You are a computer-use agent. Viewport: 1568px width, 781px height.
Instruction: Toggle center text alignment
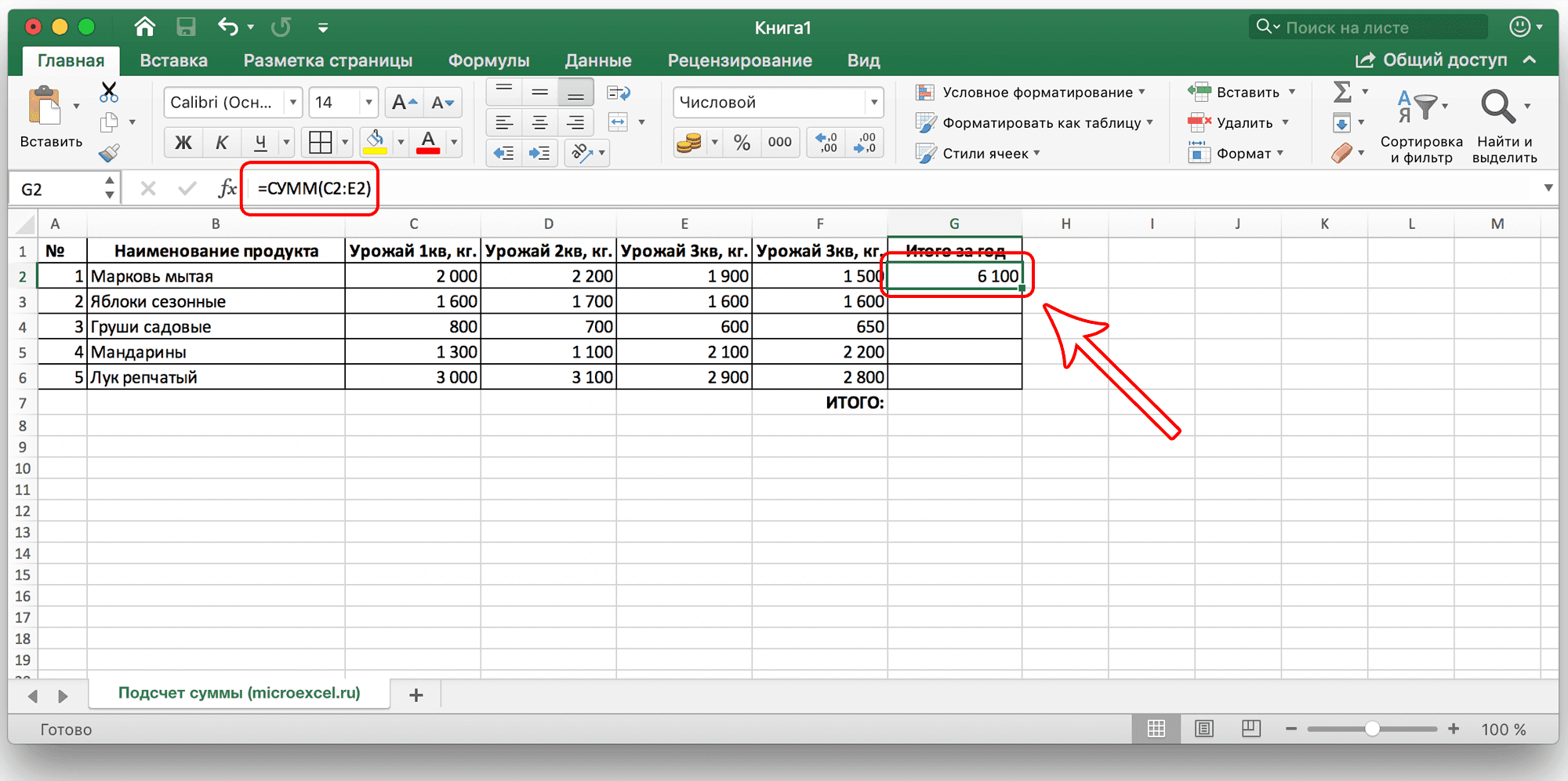click(x=539, y=122)
